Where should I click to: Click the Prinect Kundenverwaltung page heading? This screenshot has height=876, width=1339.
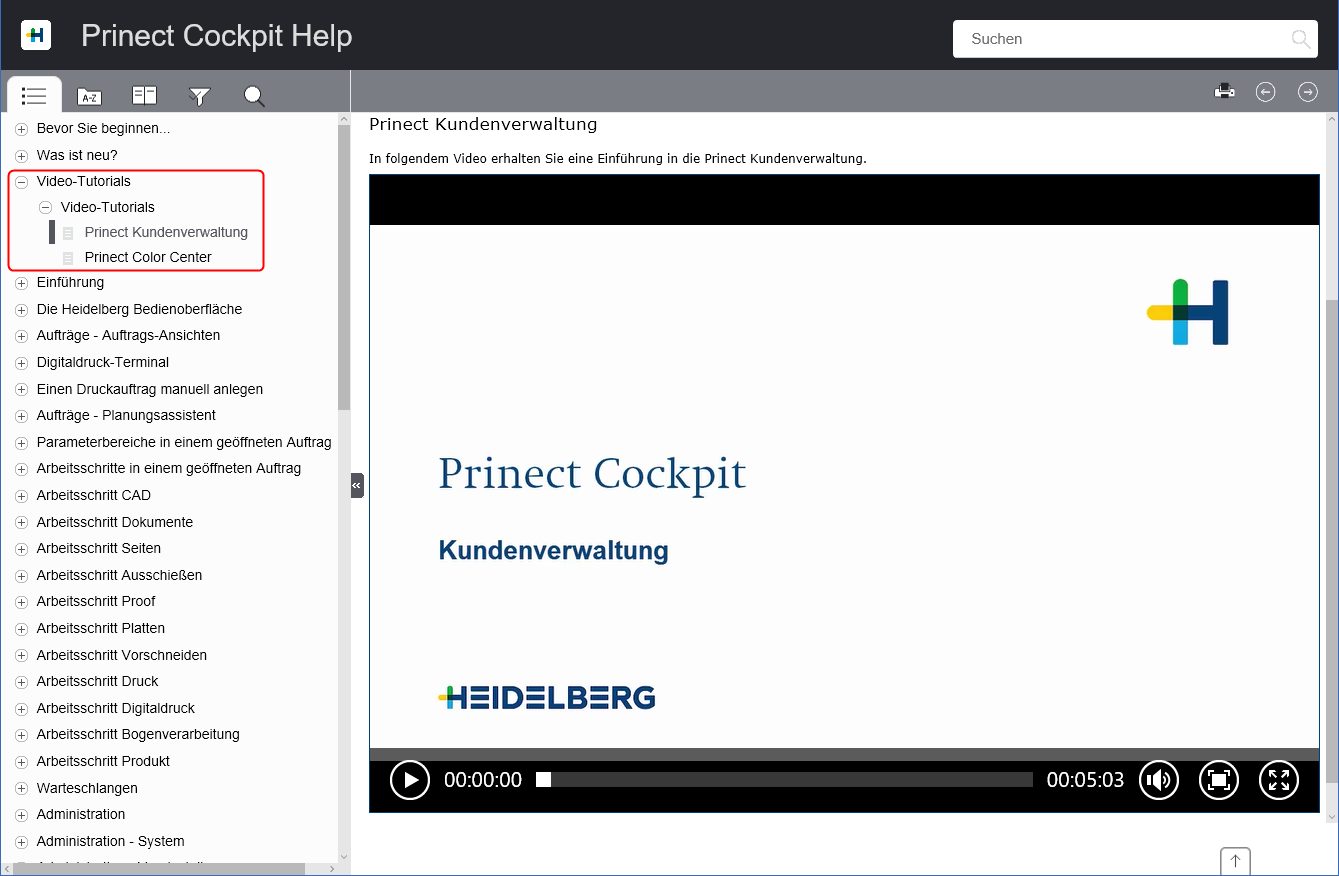coord(483,125)
